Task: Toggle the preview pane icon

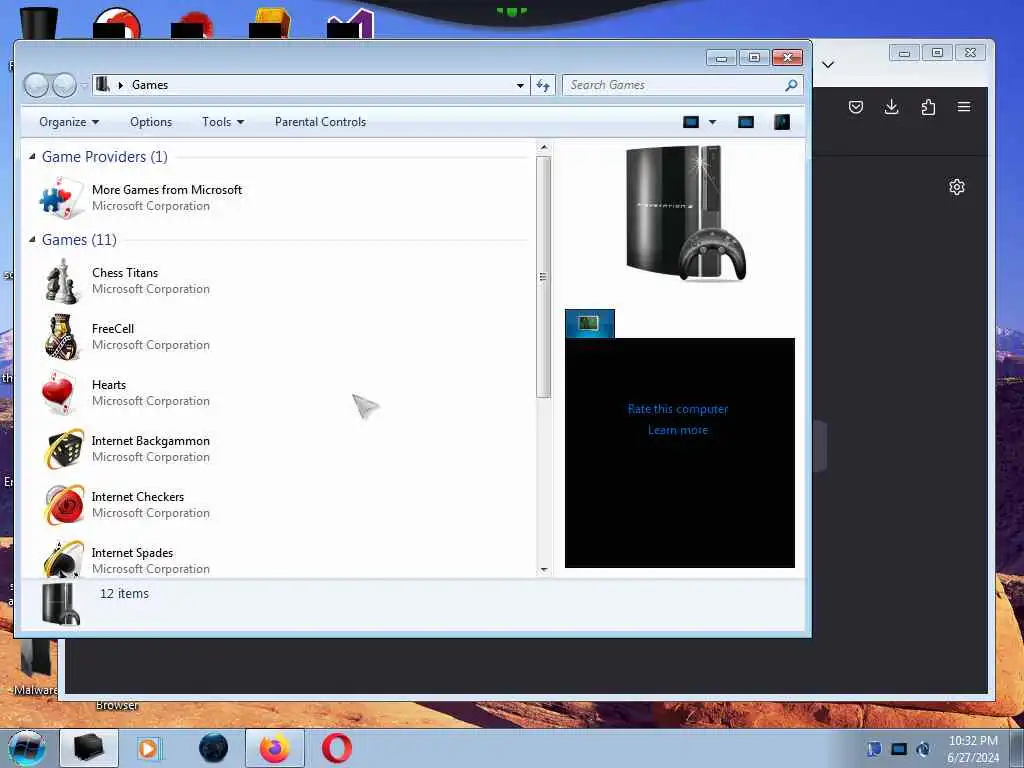Action: pyautogui.click(x=746, y=122)
